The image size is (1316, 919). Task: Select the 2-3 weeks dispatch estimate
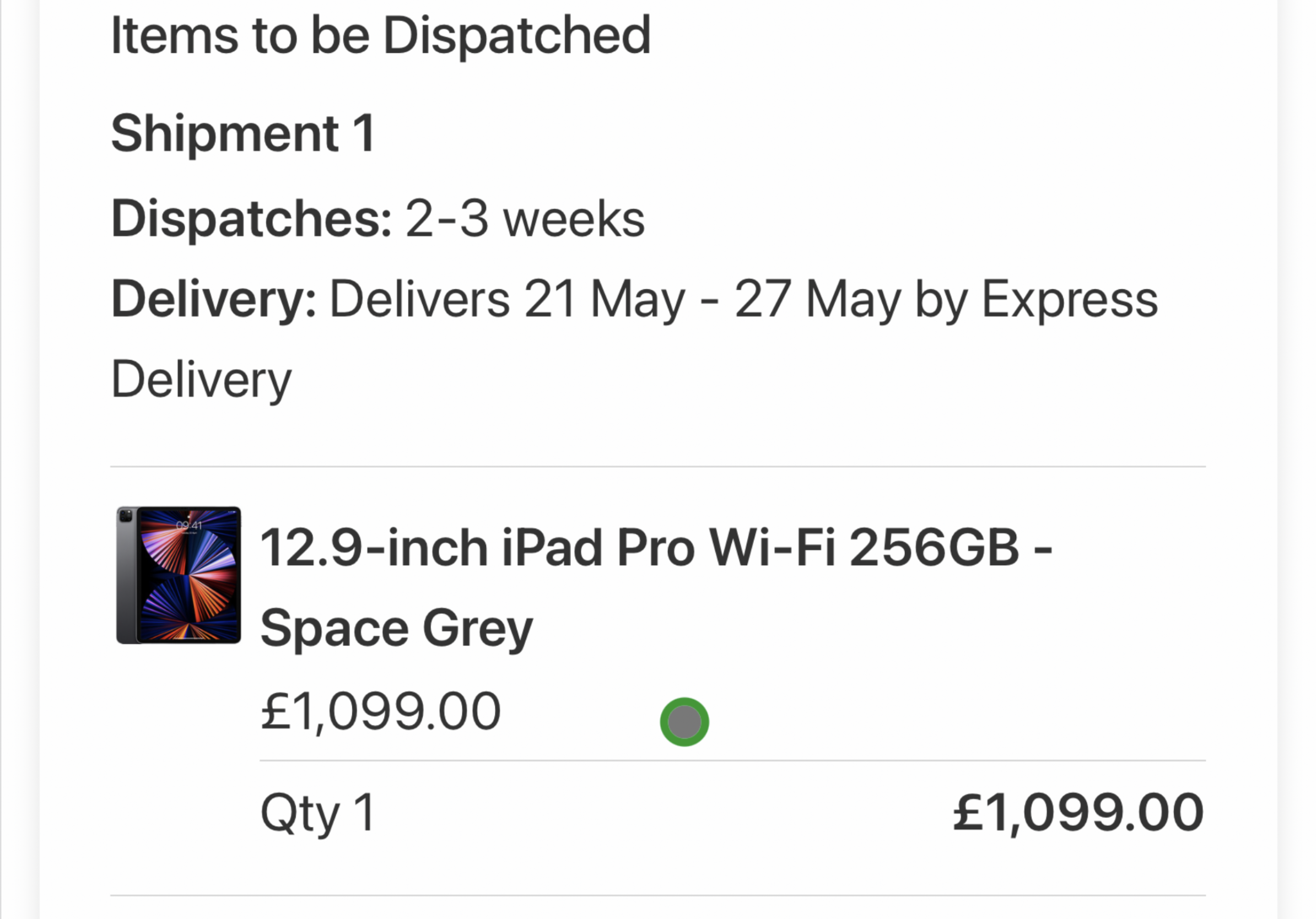[x=525, y=219]
